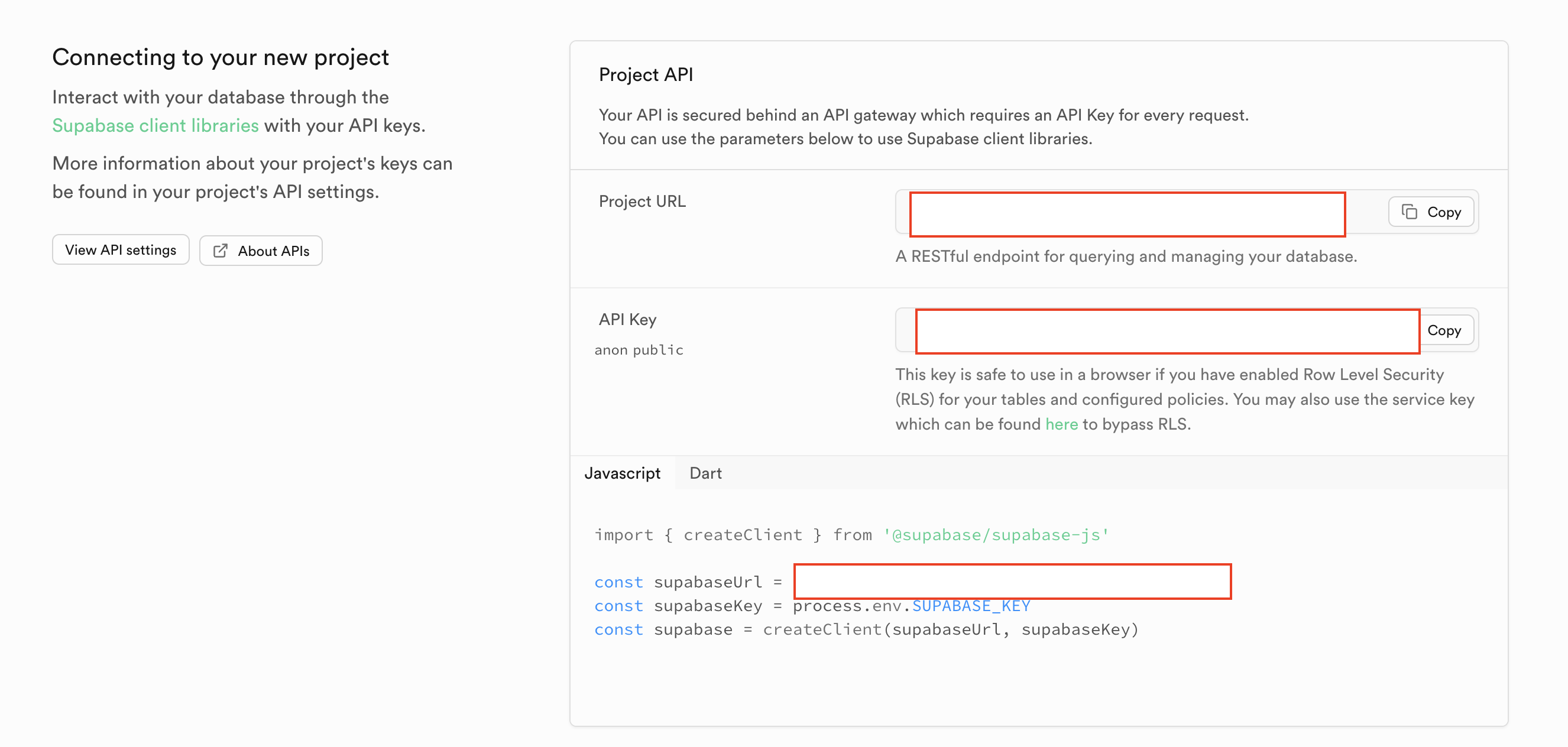Click the View API settings button
Screen dimensions: 1568x747
point(121,250)
